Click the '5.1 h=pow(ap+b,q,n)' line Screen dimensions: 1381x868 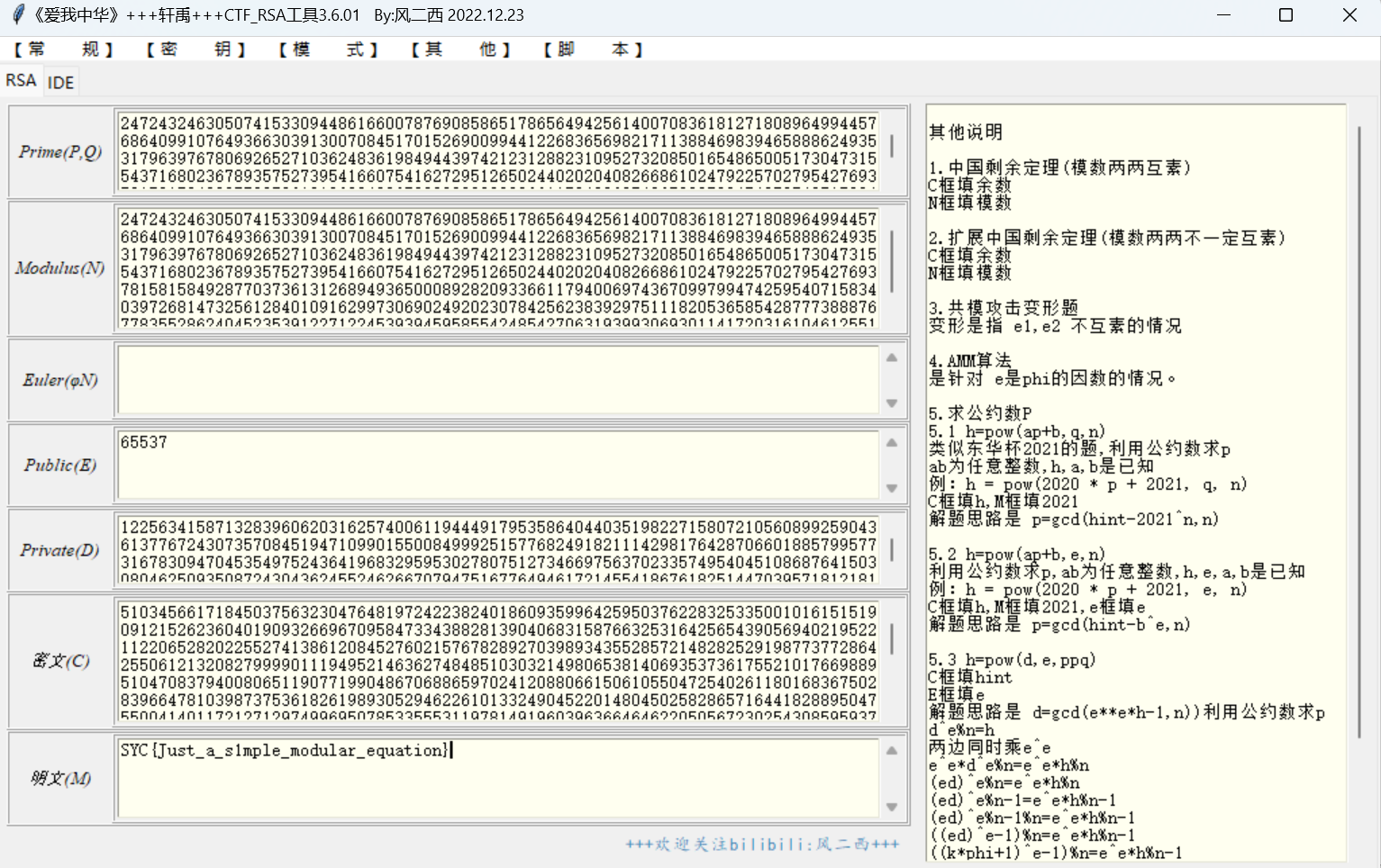(1017, 431)
